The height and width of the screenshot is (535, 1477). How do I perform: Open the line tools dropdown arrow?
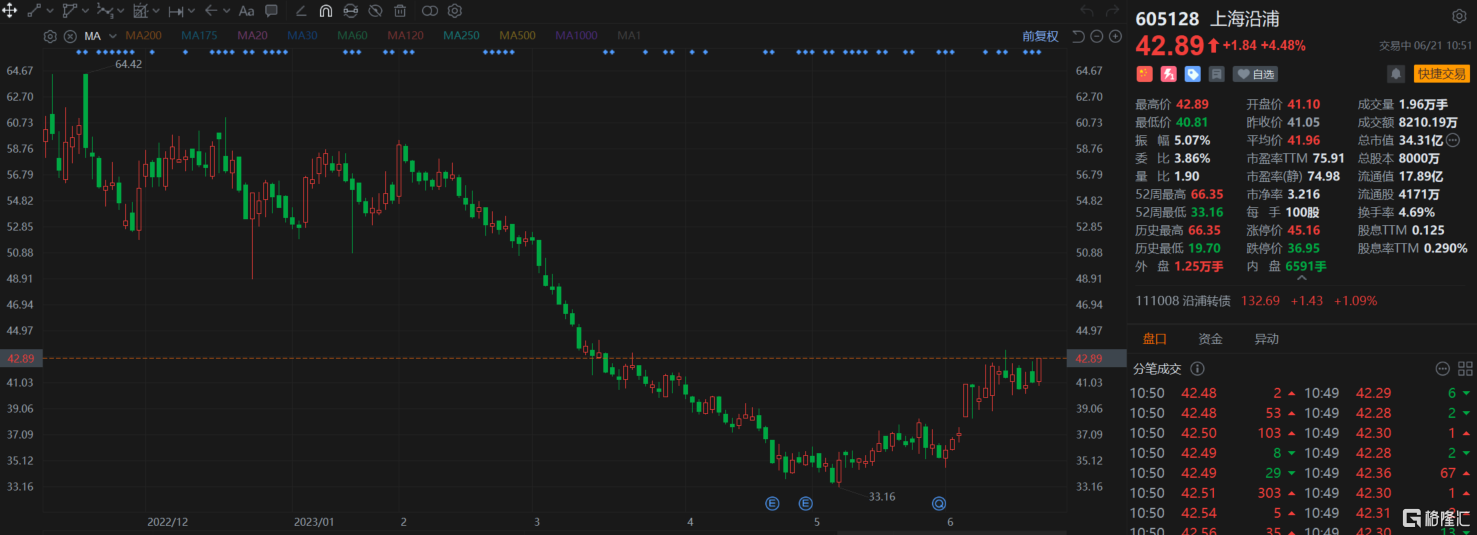(50, 11)
